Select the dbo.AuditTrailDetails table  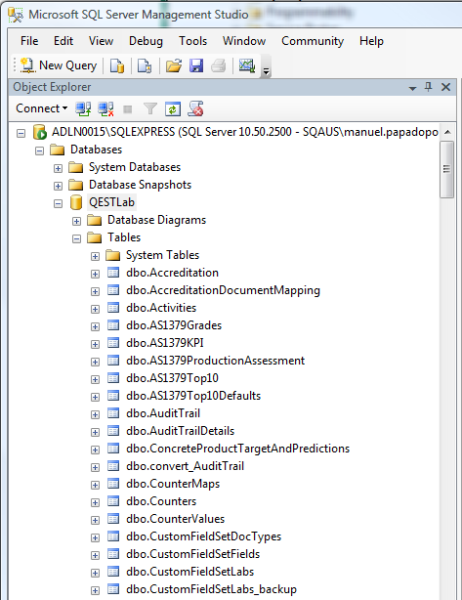180,431
